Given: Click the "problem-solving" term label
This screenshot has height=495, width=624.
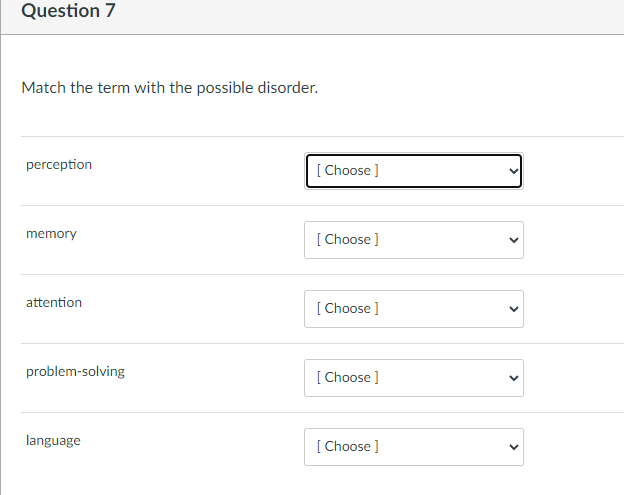Looking at the screenshot, I should [75, 371].
